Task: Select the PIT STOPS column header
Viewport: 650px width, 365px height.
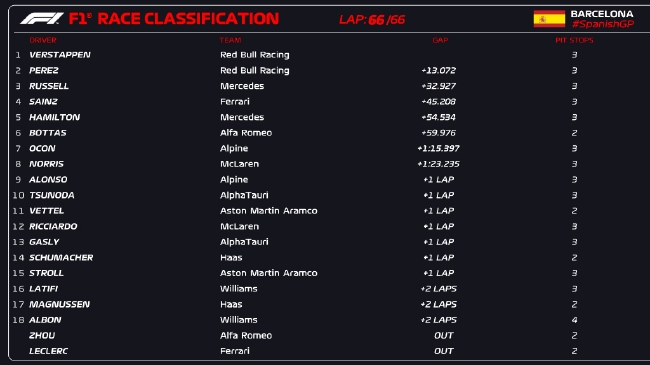Action: point(574,40)
